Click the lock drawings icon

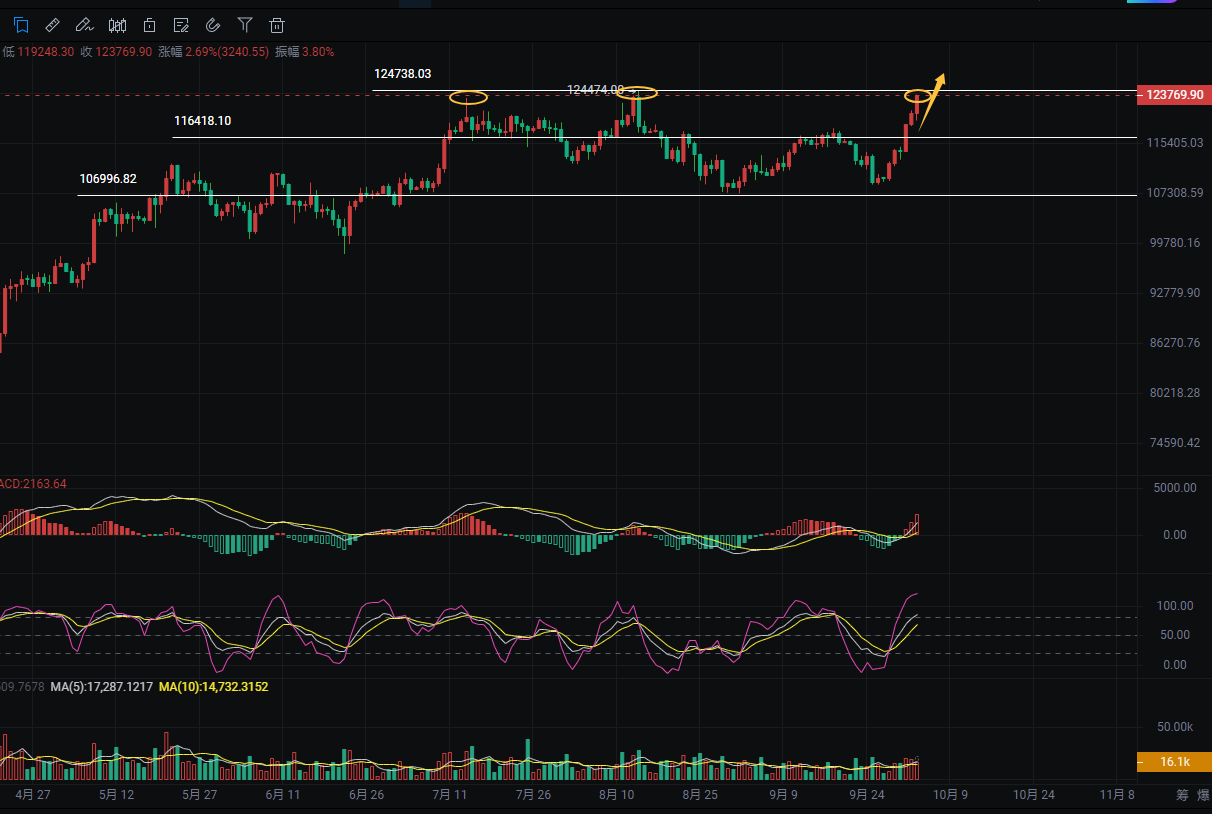pos(149,25)
